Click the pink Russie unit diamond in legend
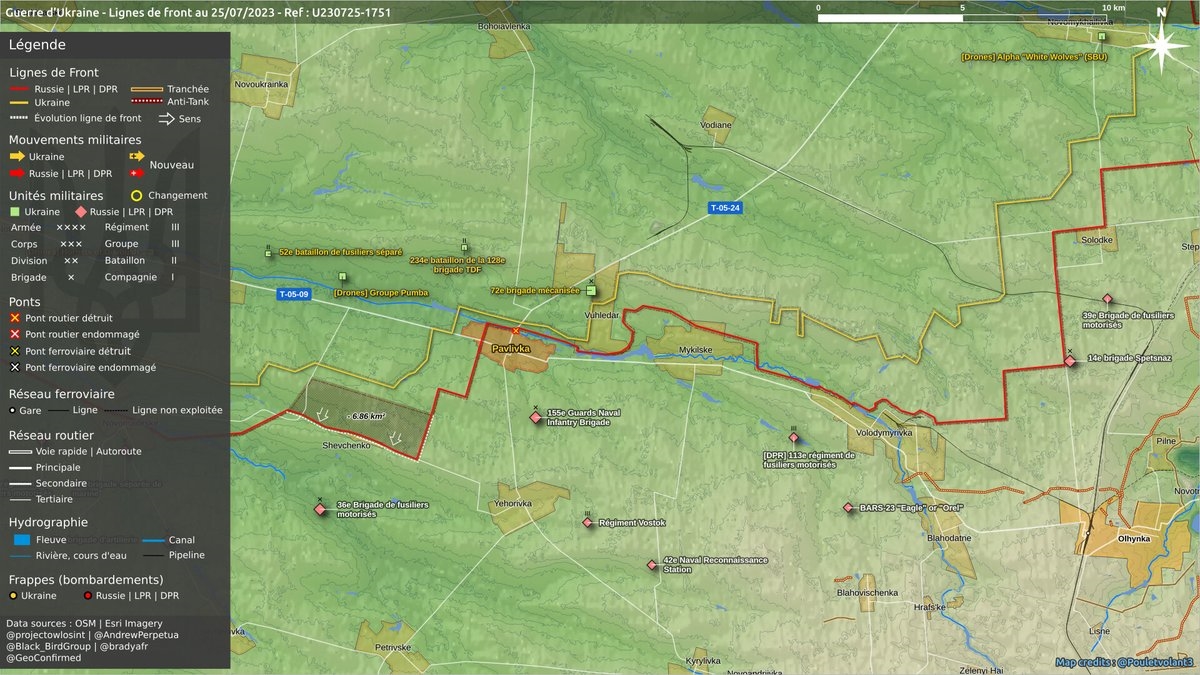Screen dimensions: 1200x675 81,212
